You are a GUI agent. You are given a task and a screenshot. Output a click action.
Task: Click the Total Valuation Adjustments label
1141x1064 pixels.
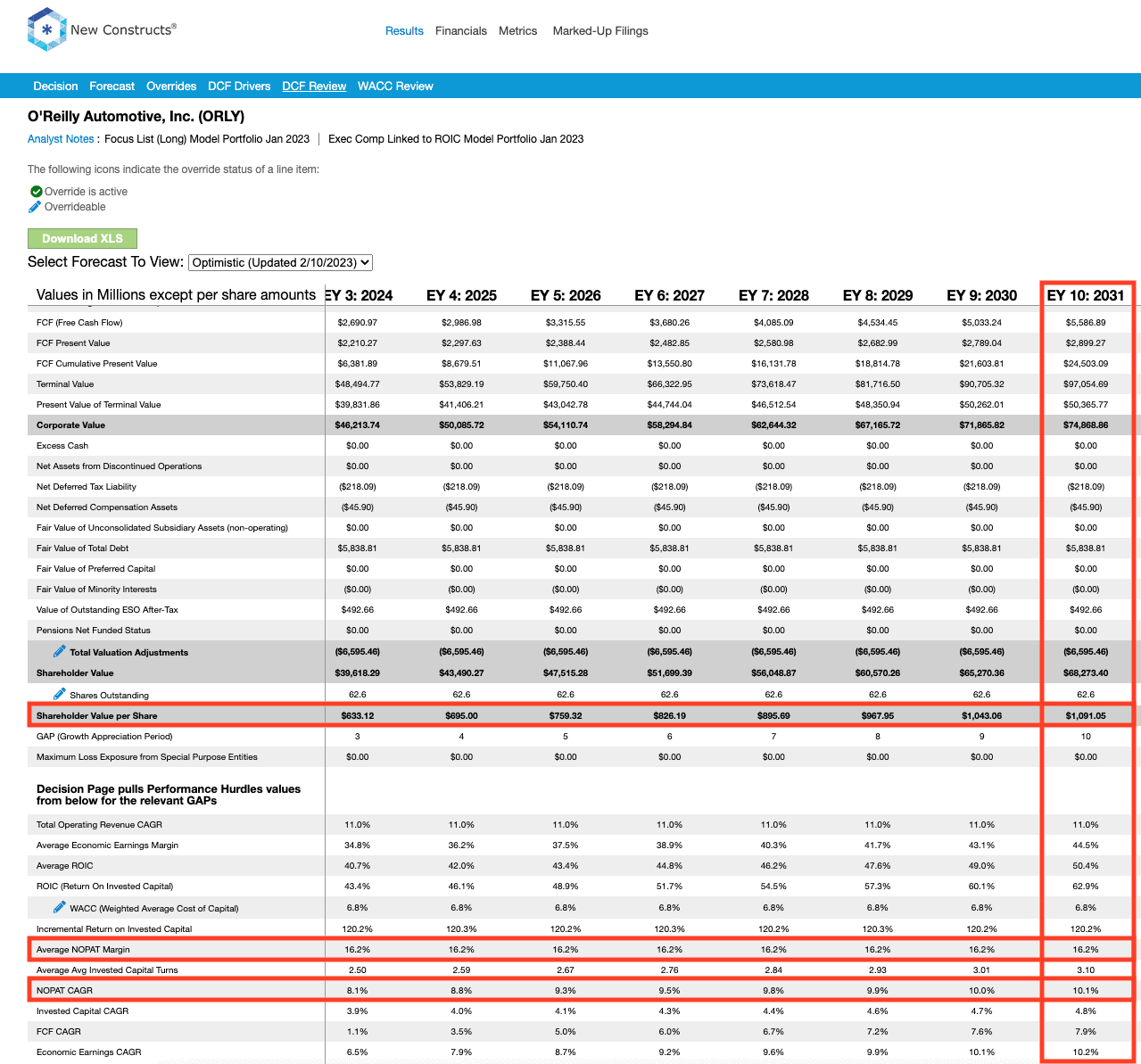pyautogui.click(x=129, y=653)
